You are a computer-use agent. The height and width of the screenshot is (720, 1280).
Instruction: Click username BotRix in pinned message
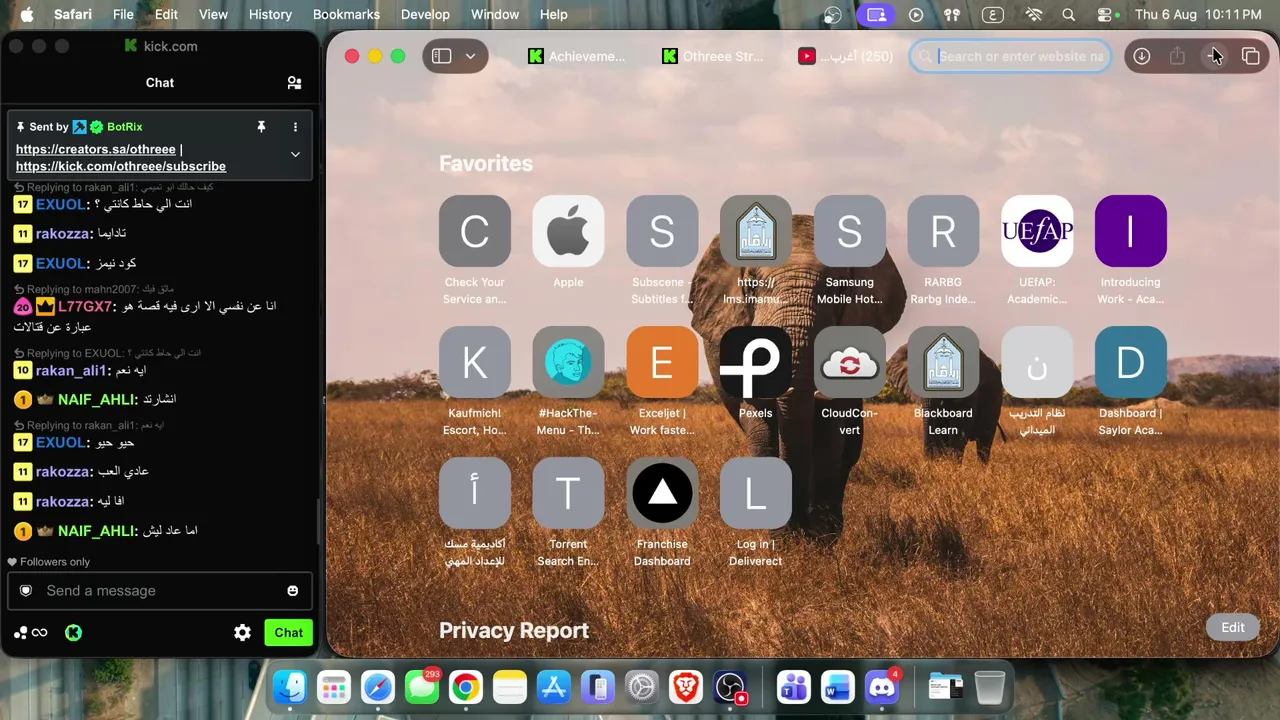[125, 127]
